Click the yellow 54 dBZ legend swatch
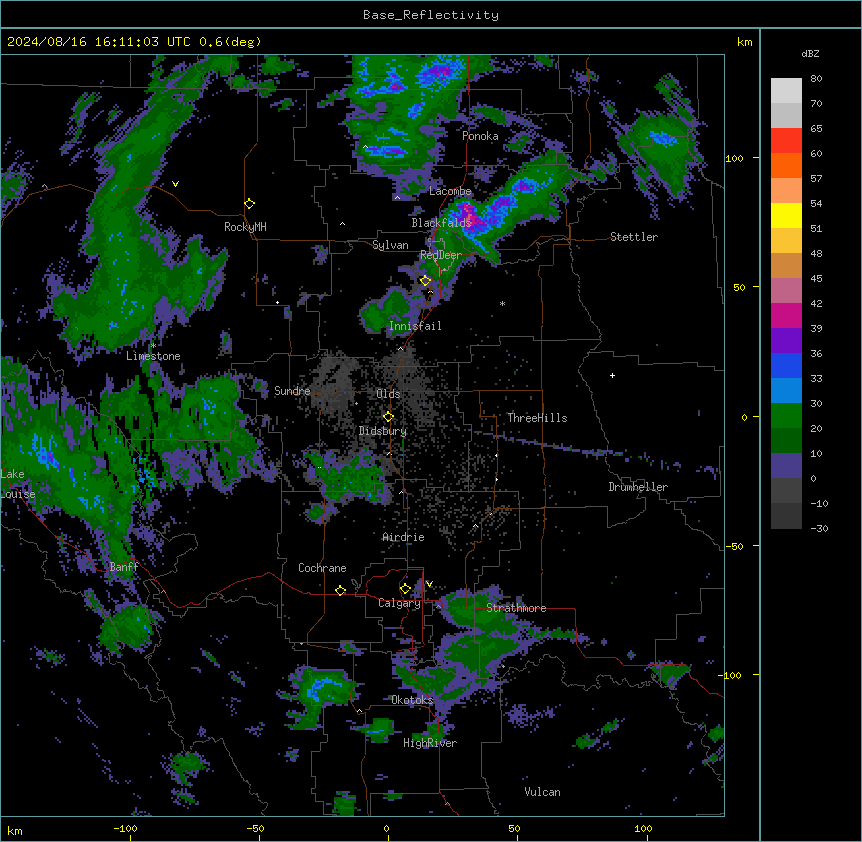 coord(786,215)
